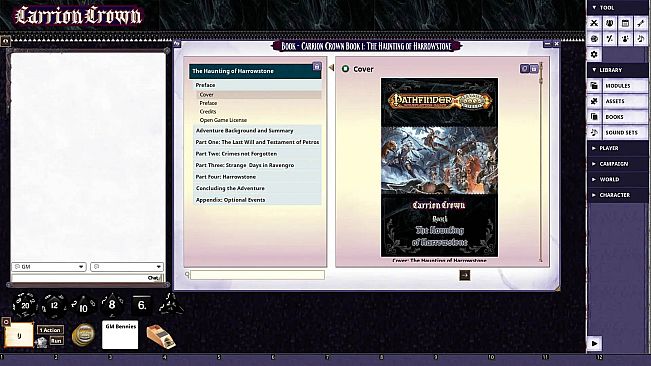Pick the d8 die
The height and width of the screenshot is (366, 651).
pyautogui.click(x=112, y=305)
